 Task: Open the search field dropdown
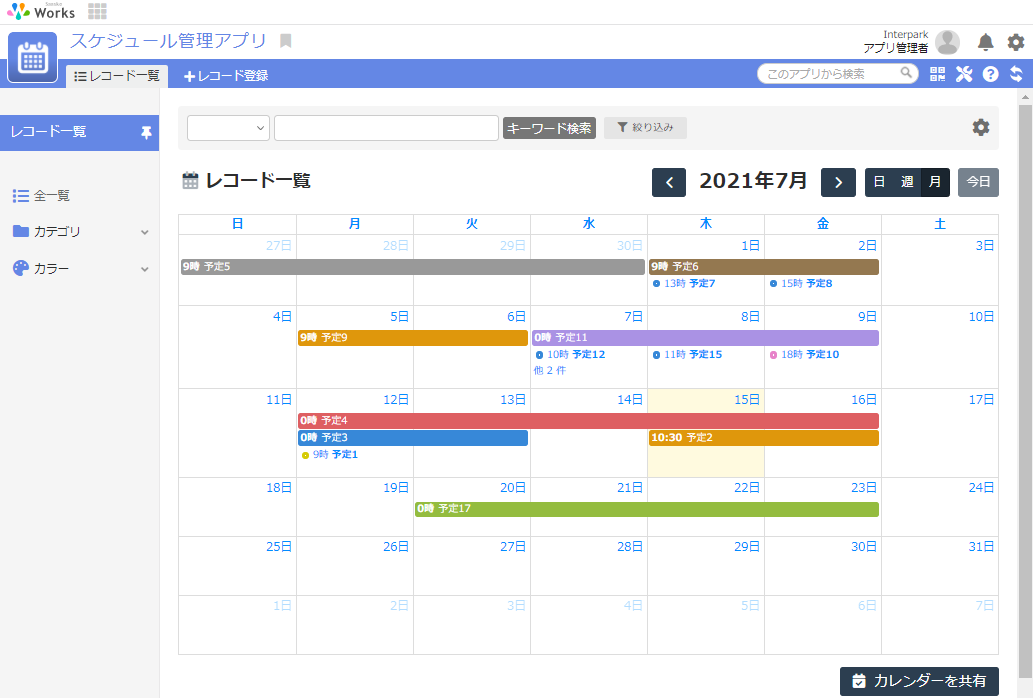click(x=229, y=128)
